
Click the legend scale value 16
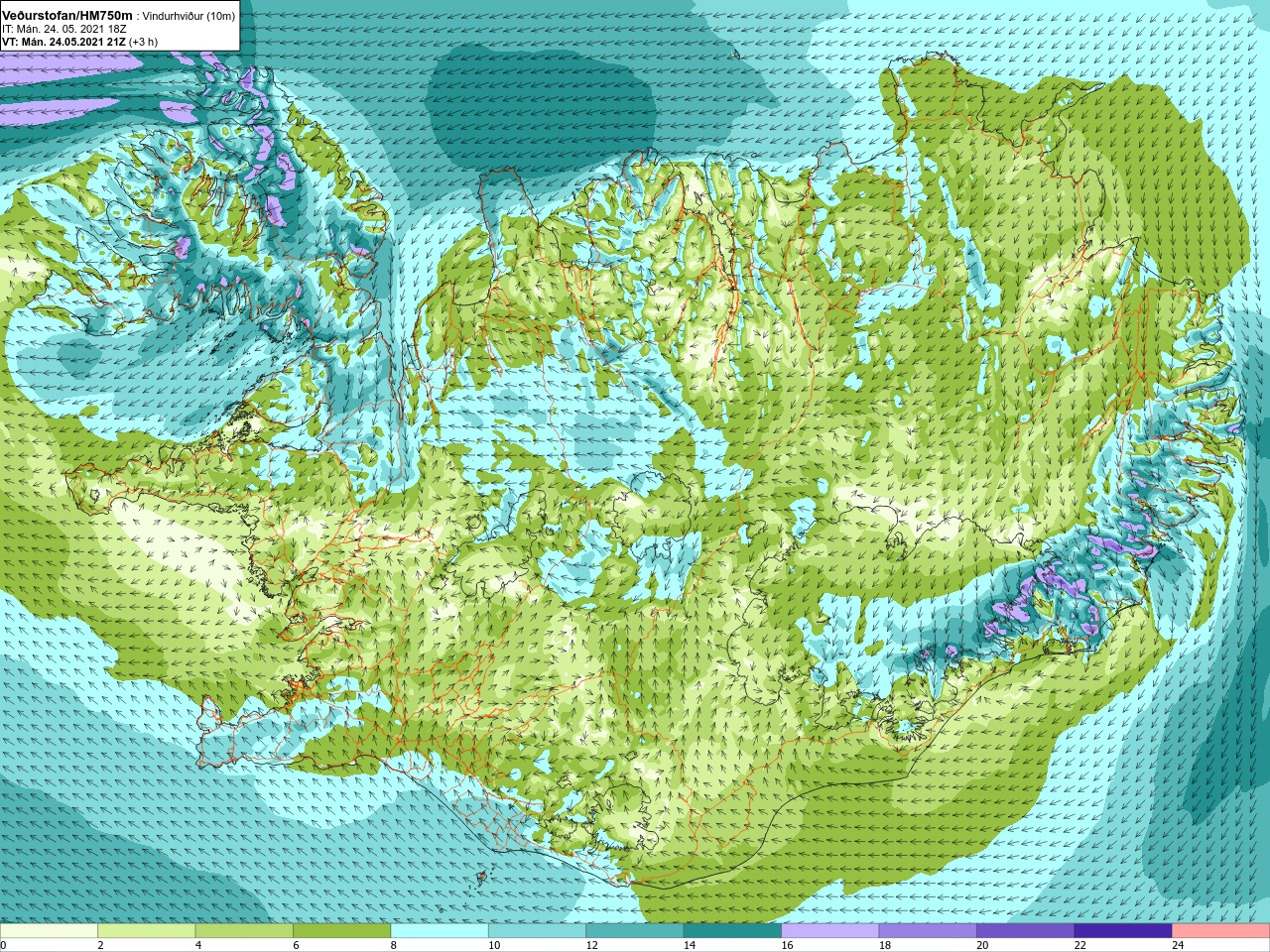tap(787, 945)
